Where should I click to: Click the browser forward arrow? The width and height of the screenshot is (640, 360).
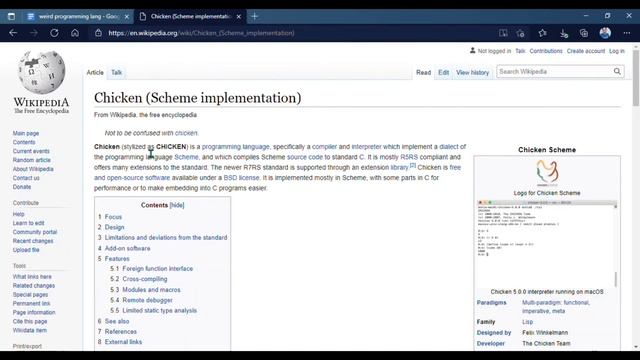(x=34, y=33)
